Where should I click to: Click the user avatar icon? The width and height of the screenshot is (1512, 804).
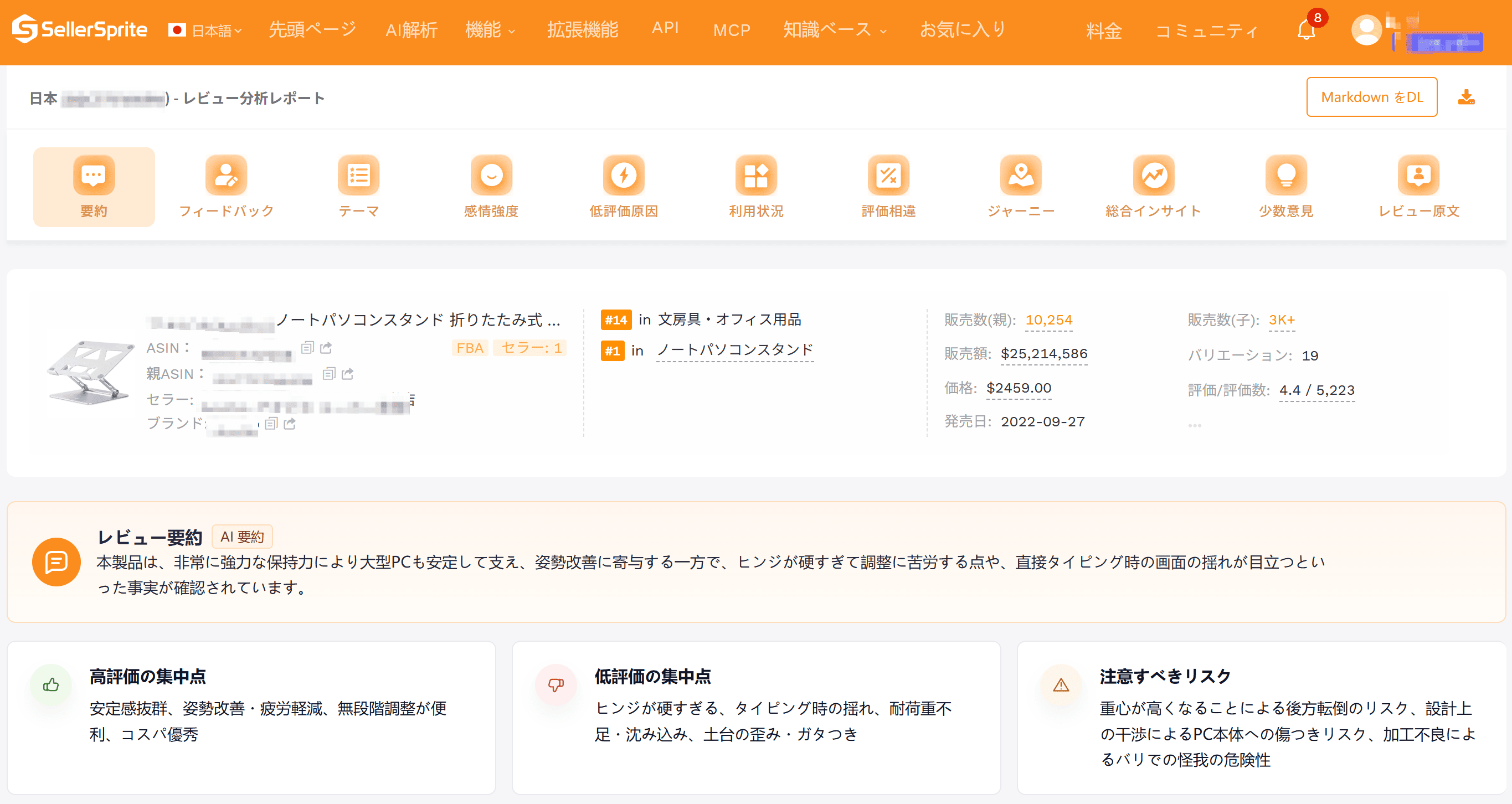(x=1366, y=29)
